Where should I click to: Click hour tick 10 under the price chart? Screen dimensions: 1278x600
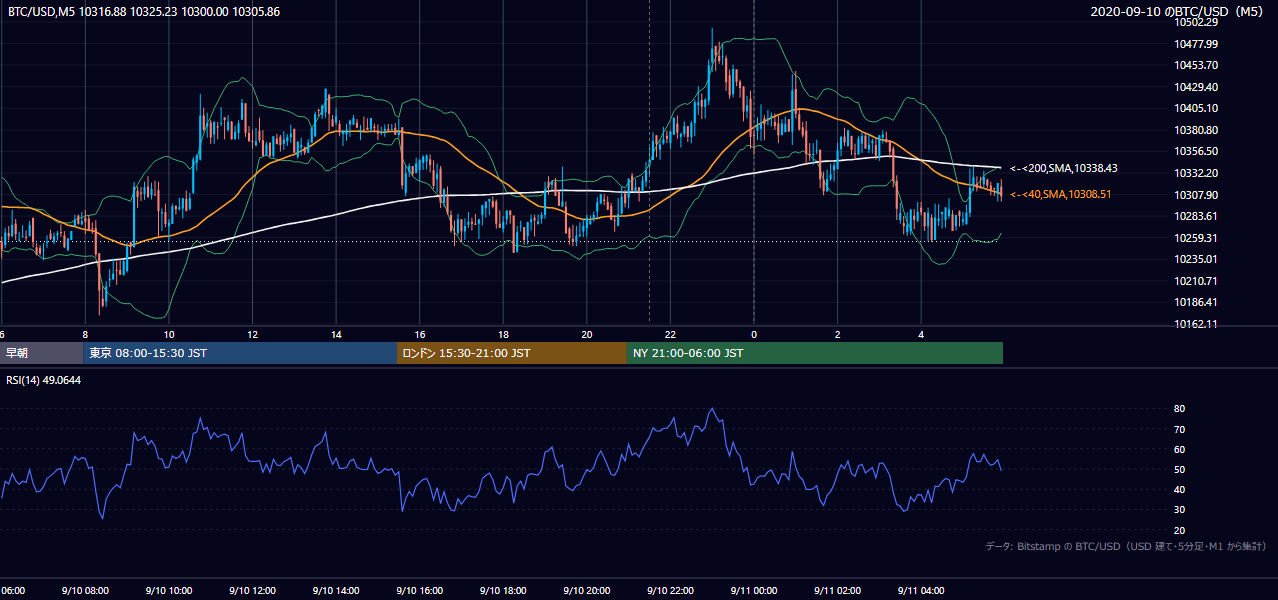coord(169,335)
